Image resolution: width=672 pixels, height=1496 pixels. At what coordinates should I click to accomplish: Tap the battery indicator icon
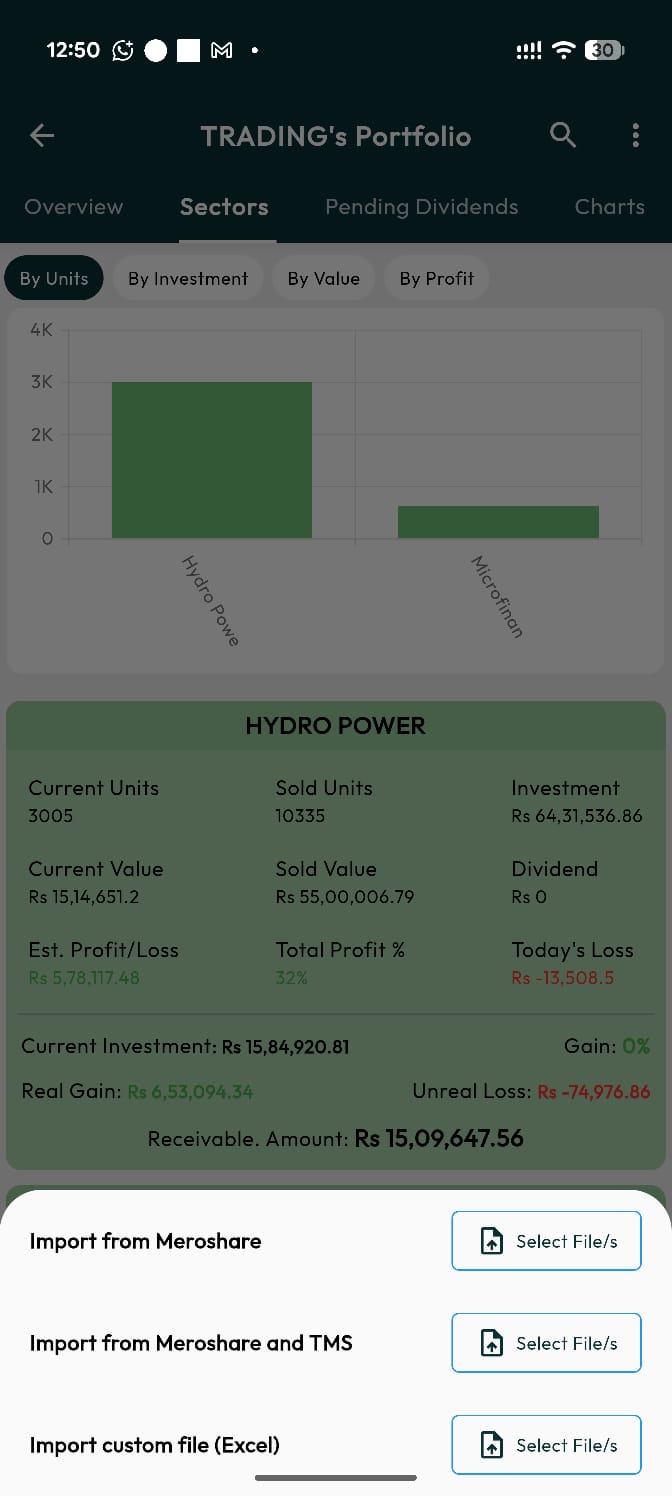[604, 50]
